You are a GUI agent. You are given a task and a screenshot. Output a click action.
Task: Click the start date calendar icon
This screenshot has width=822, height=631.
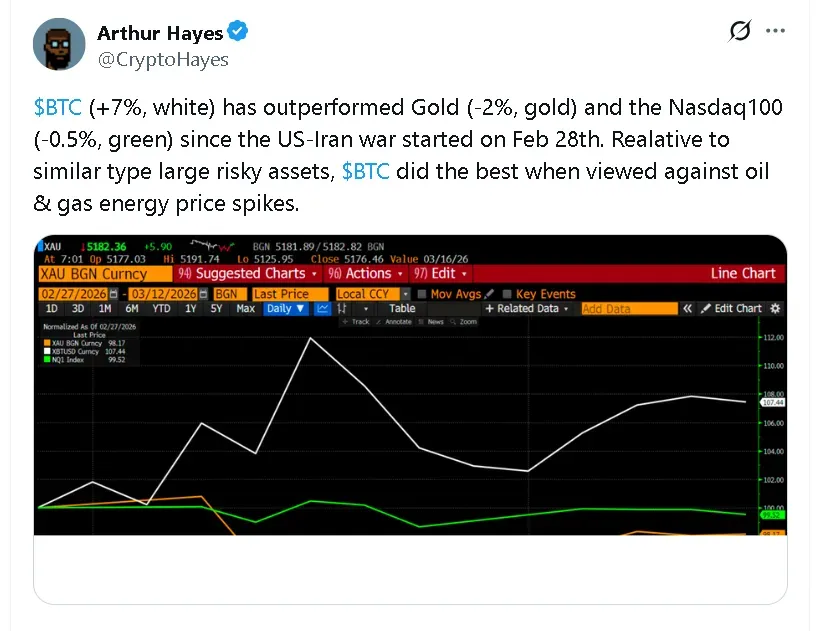point(114,294)
